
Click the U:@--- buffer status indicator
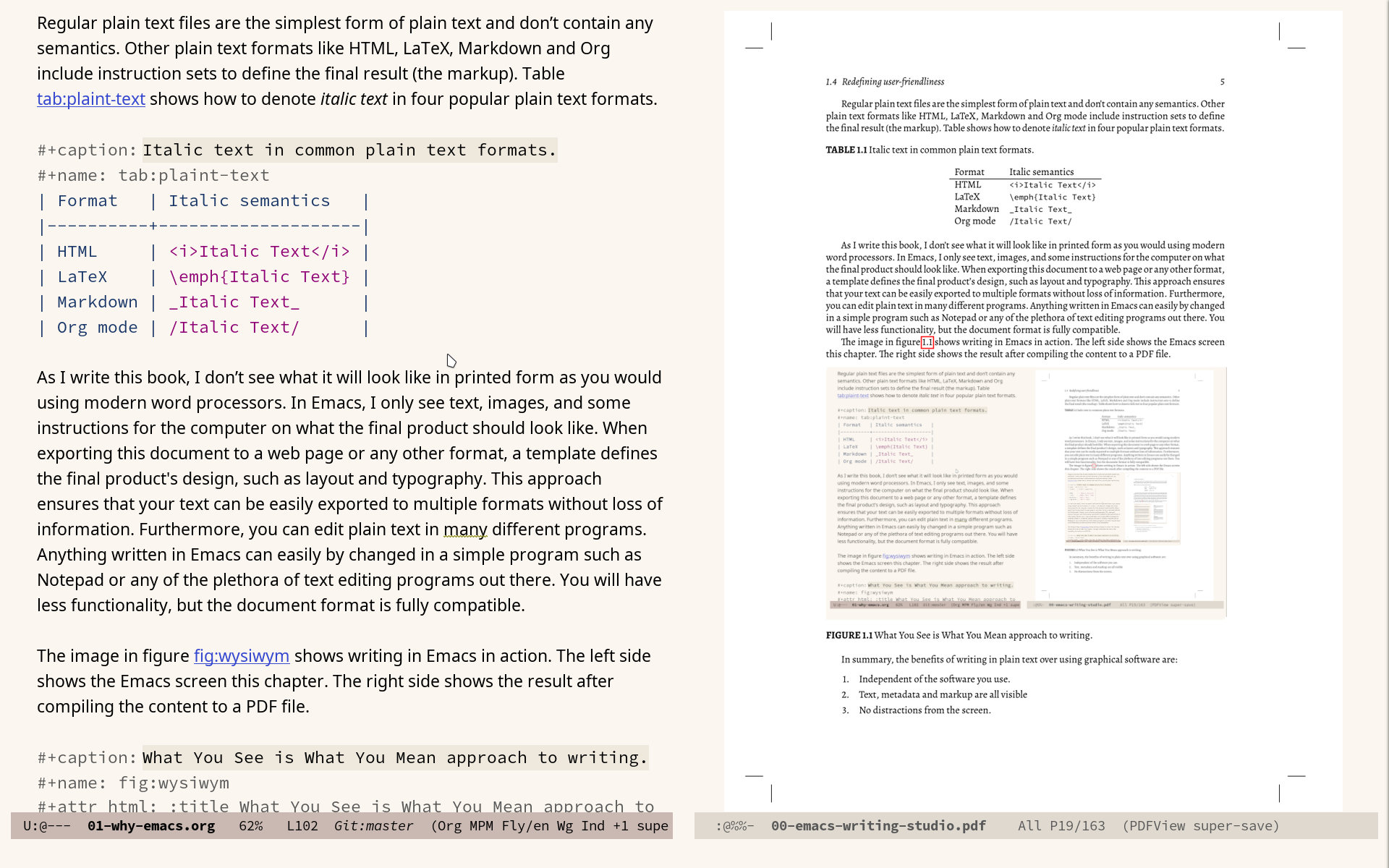47,826
